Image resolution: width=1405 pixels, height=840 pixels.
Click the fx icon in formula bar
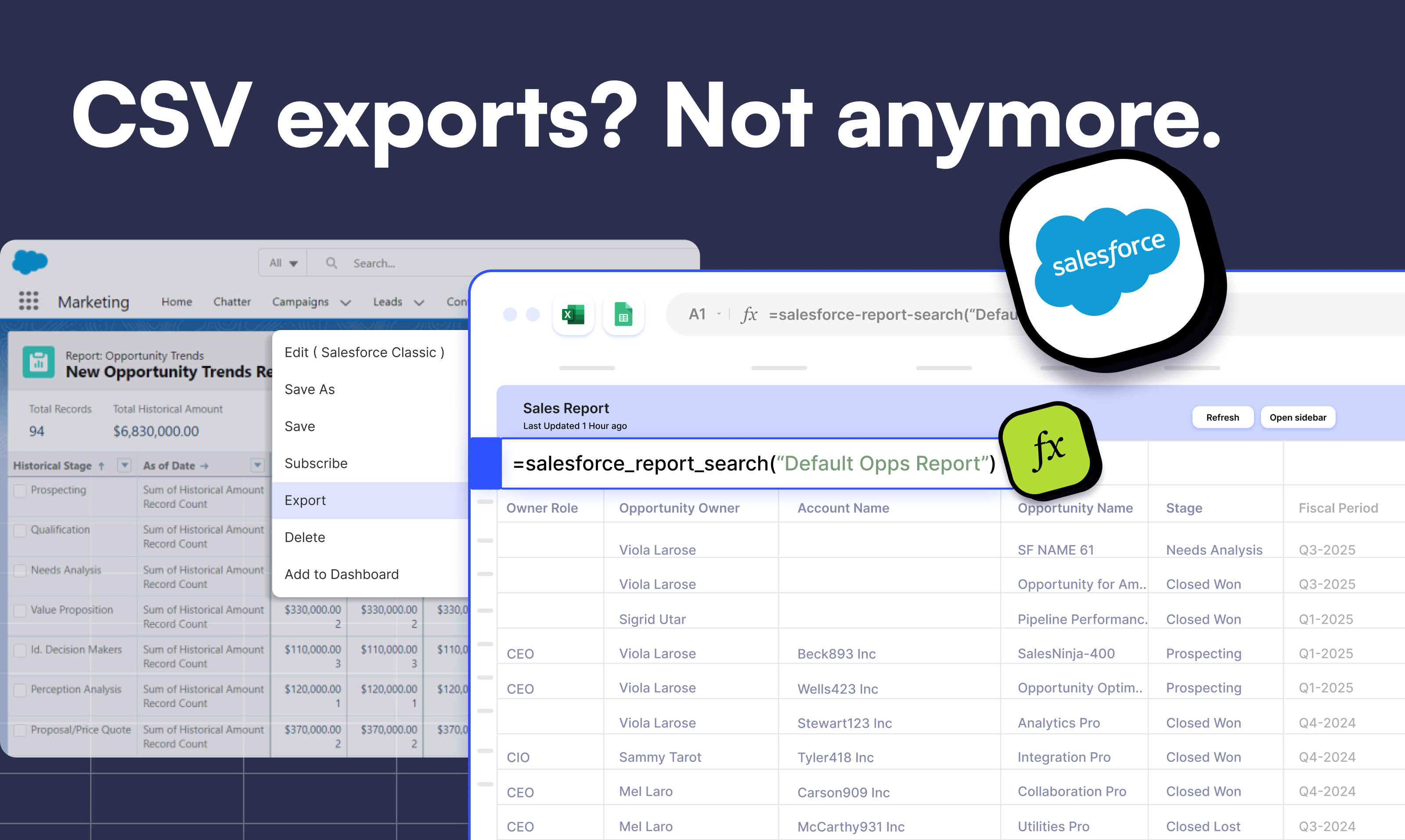[x=749, y=315]
